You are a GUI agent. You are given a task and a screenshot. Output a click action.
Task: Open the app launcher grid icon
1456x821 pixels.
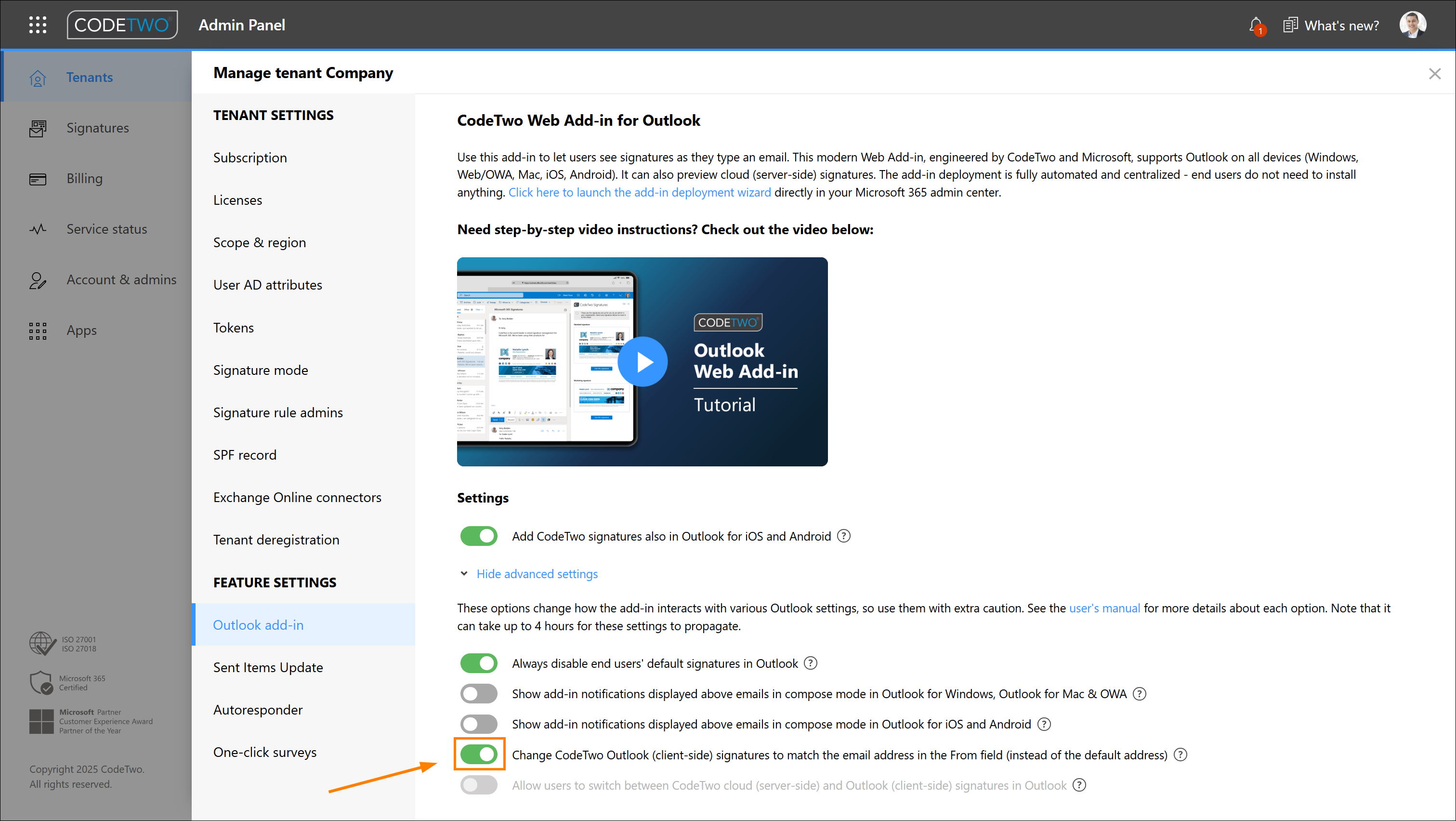[x=38, y=25]
